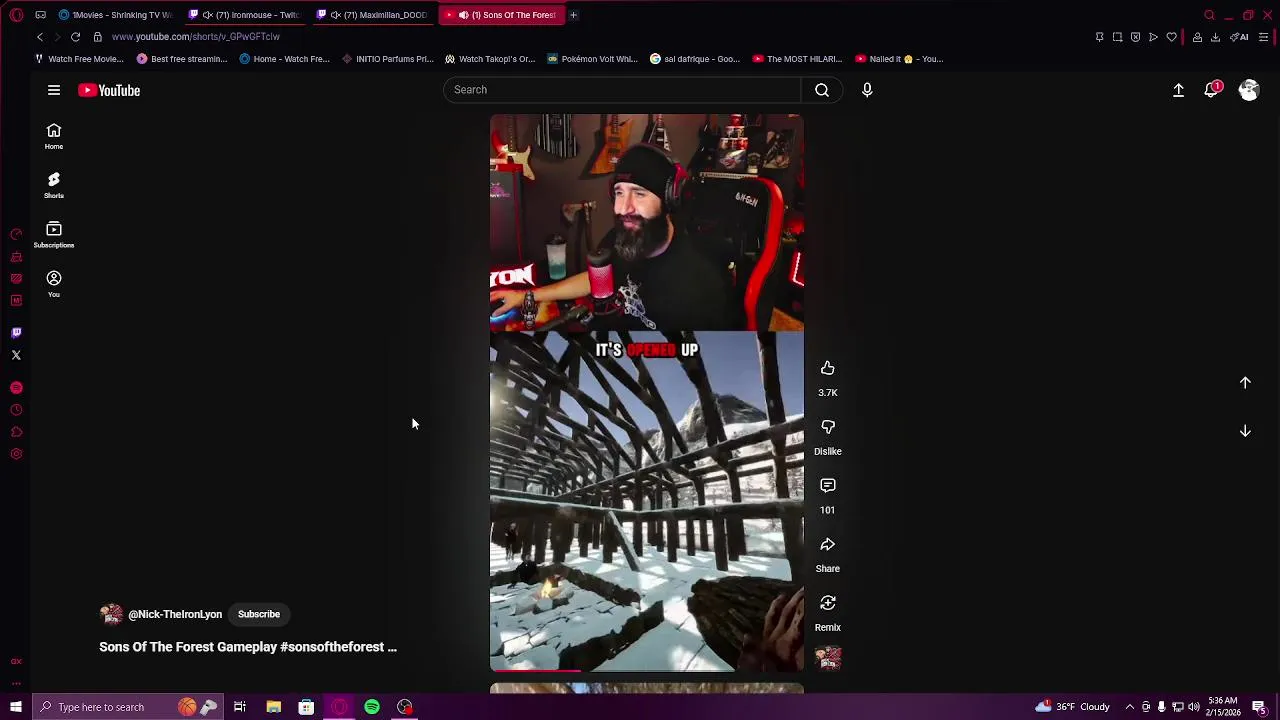Show hidden system tray icons
This screenshot has width=1280, height=720.
click(x=1130, y=707)
